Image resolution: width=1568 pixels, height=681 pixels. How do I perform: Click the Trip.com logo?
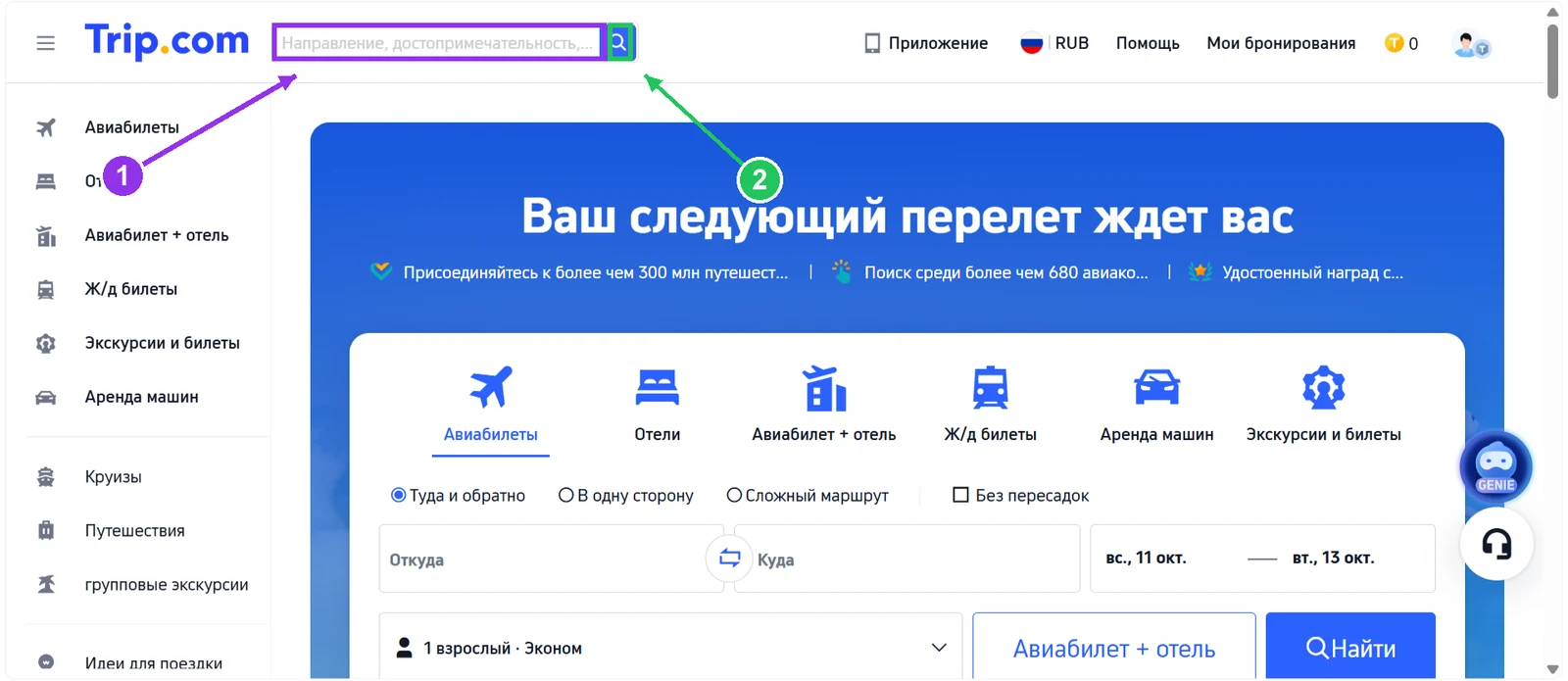[x=167, y=41]
